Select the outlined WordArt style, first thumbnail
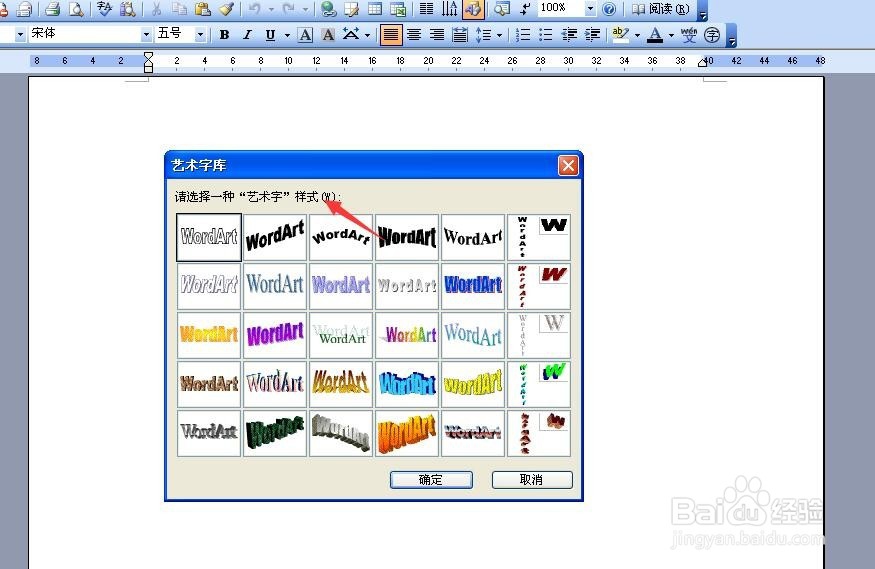The width and height of the screenshot is (875, 569). (x=209, y=237)
